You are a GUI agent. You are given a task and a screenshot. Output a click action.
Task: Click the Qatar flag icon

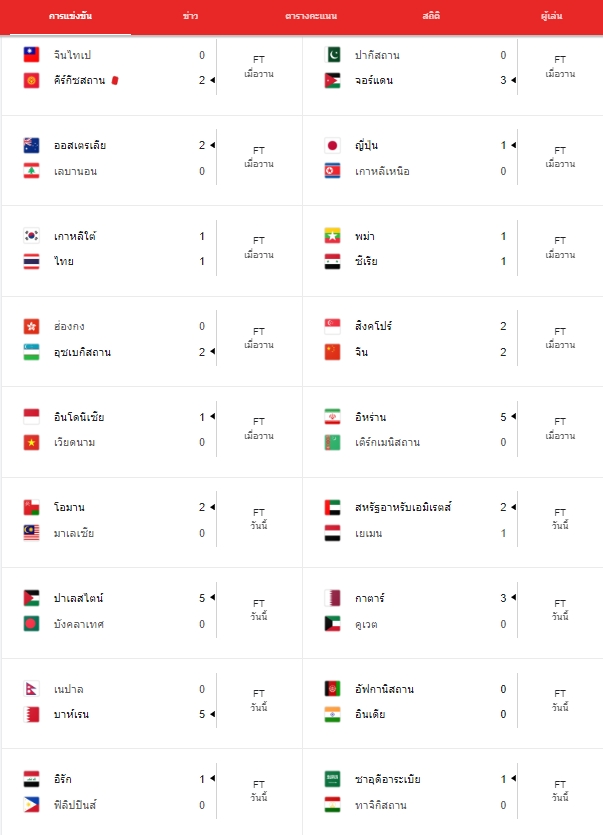point(332,598)
